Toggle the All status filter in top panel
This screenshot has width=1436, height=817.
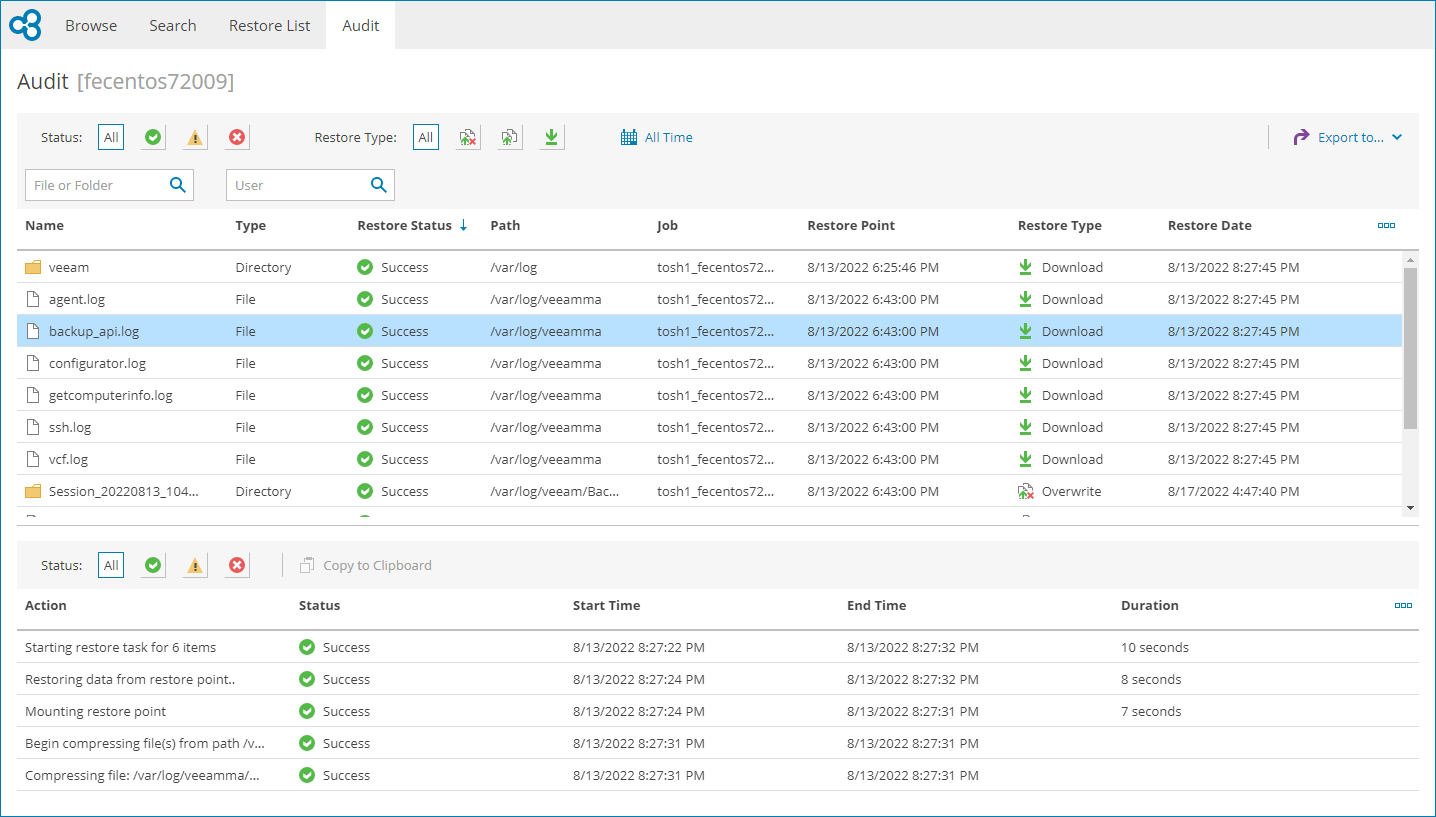pos(111,138)
